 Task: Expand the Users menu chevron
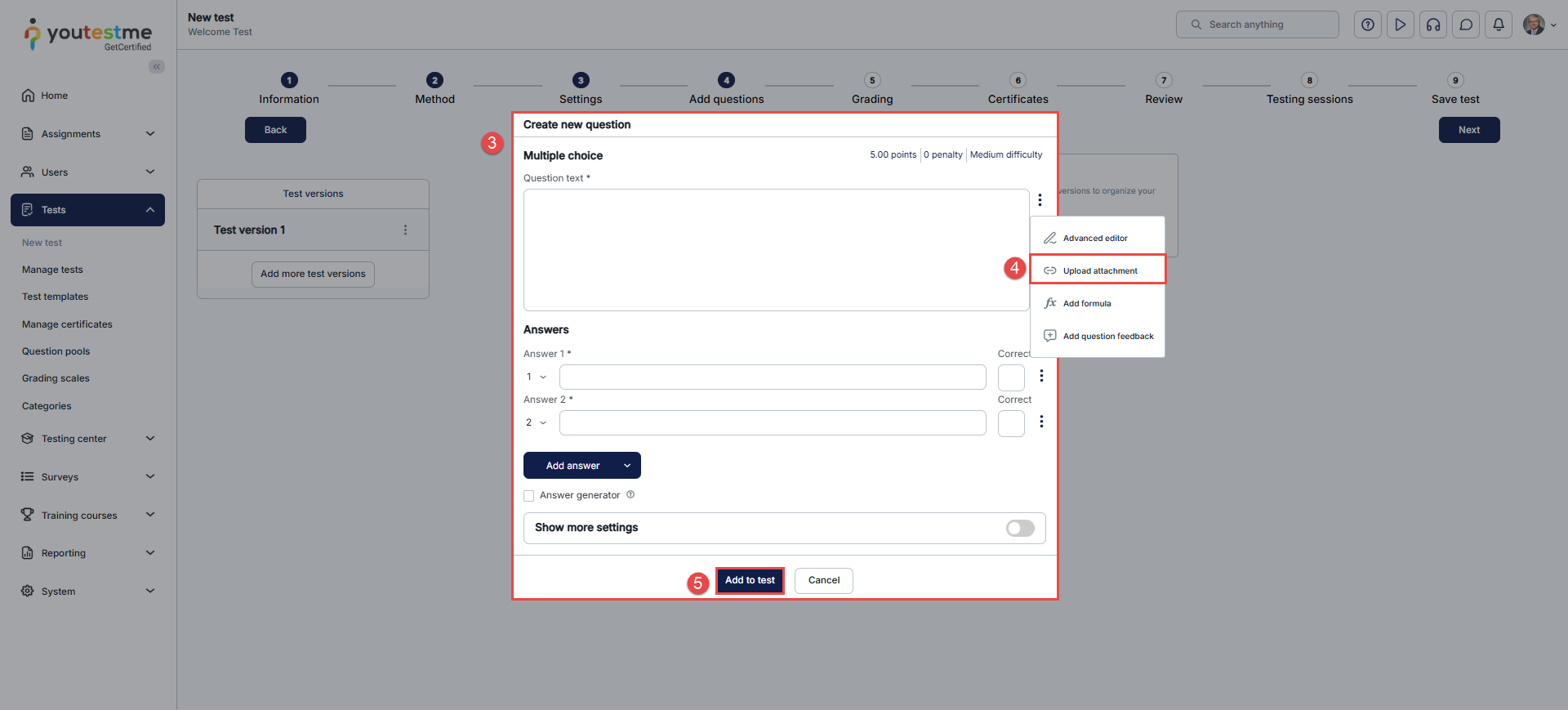(x=150, y=172)
